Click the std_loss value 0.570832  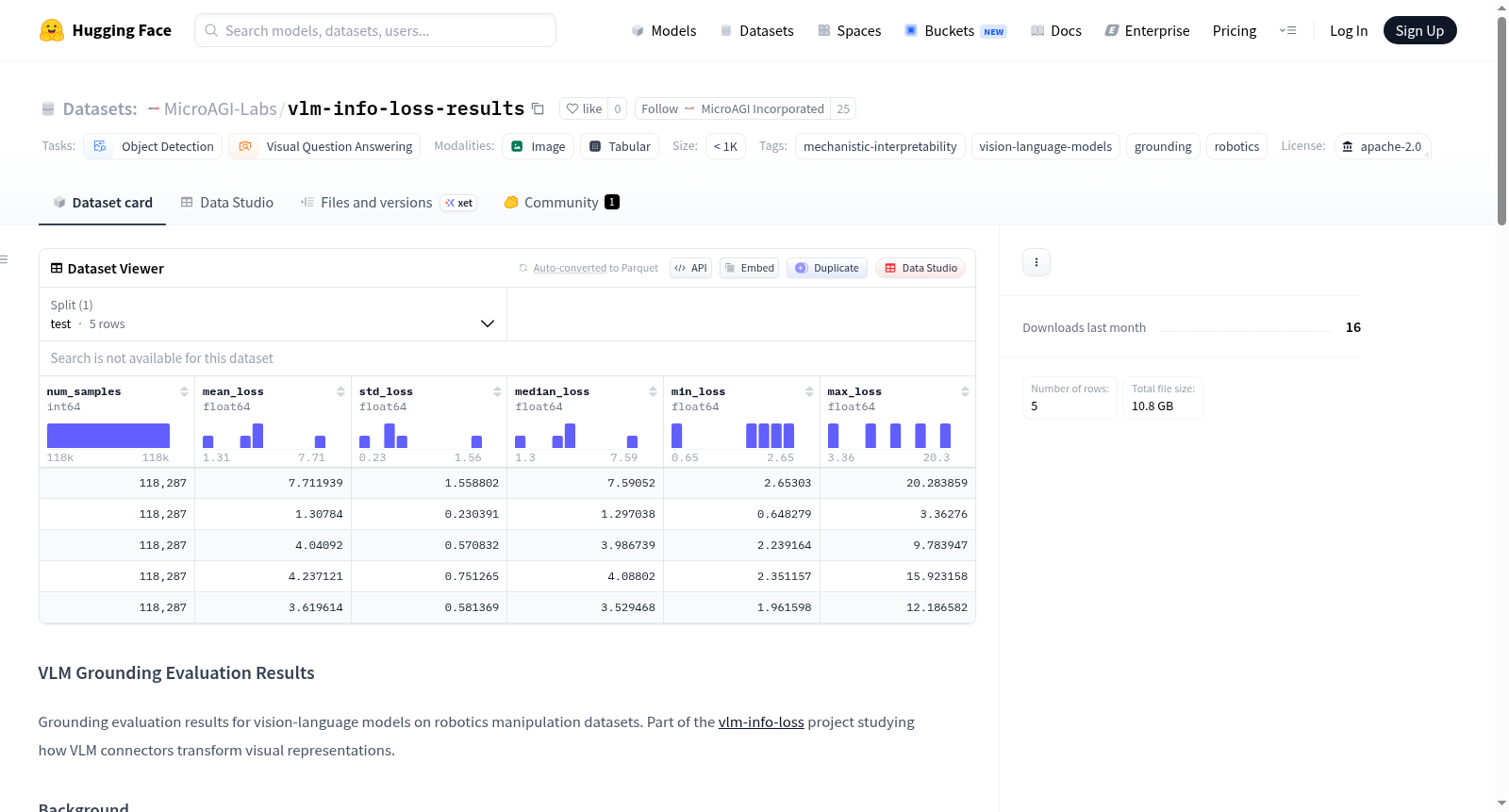pos(472,545)
